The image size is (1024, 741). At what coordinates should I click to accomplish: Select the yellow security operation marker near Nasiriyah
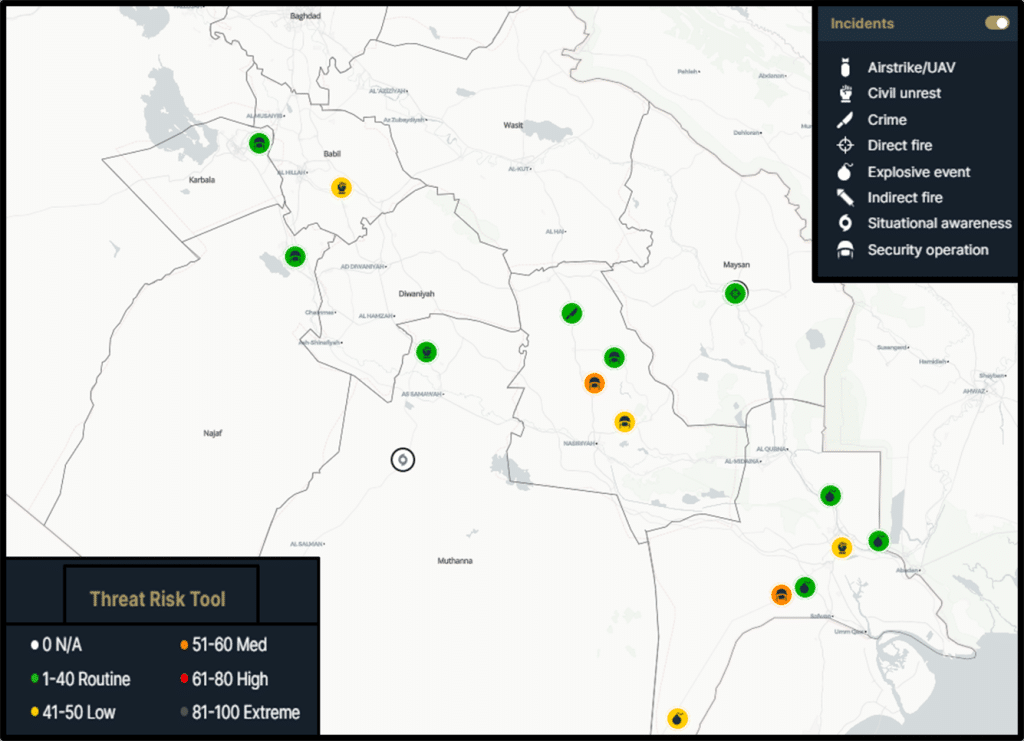pos(624,421)
